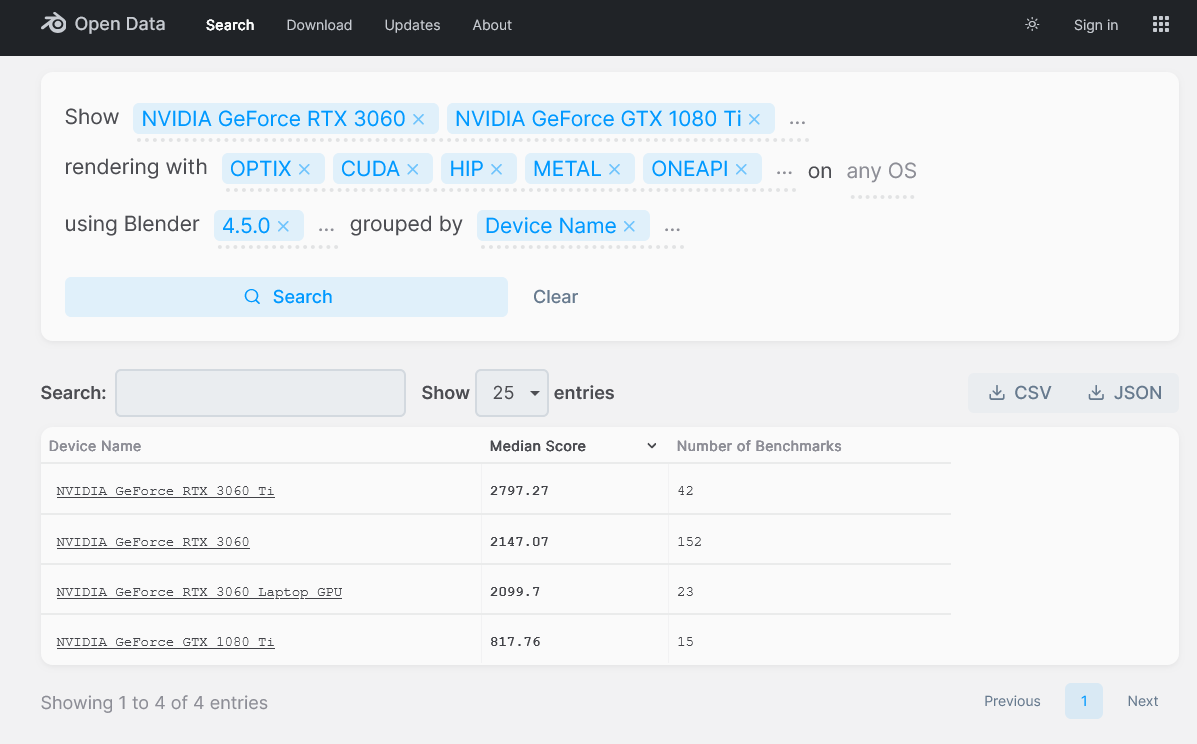Remove the NVIDIA GeForce RTX 3060 filter
This screenshot has width=1197, height=744.
[x=418, y=119]
